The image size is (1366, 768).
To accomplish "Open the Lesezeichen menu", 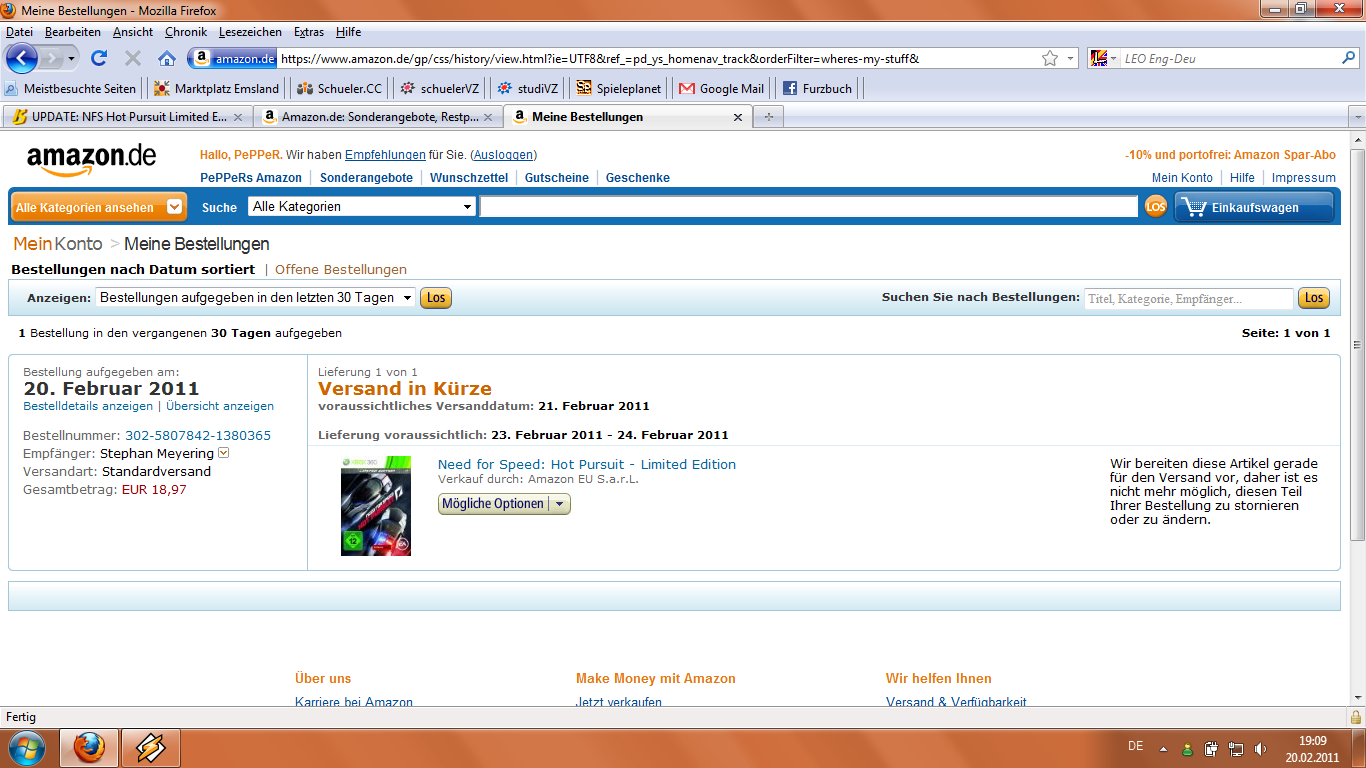I will [250, 32].
